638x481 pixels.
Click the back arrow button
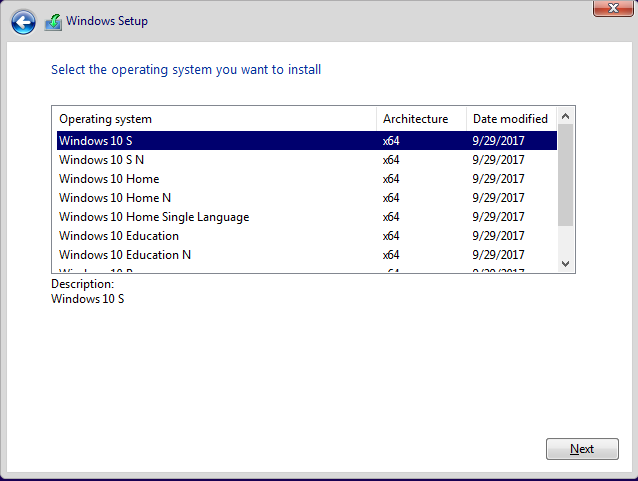click(22, 21)
